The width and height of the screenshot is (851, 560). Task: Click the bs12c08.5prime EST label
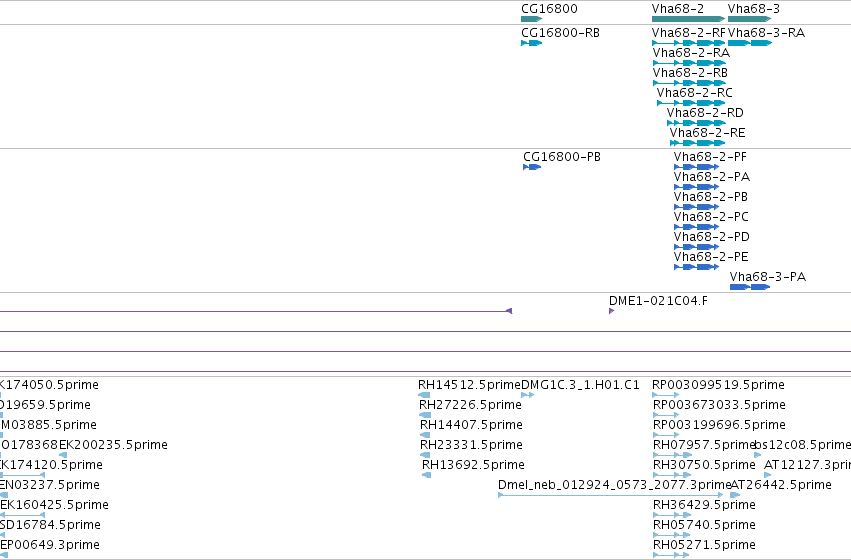[x=803, y=445]
